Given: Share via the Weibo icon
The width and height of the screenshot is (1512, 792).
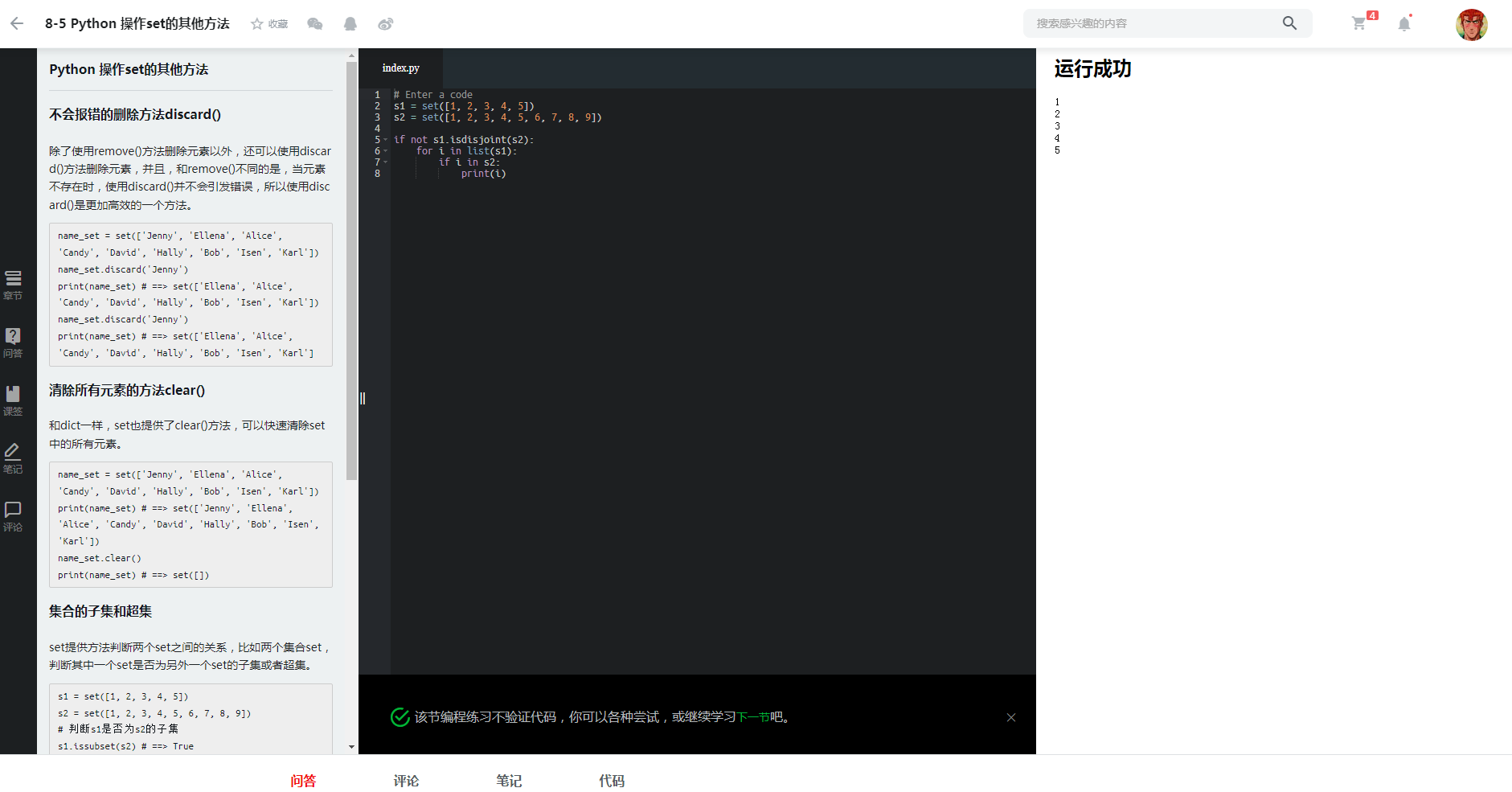Looking at the screenshot, I should 386,24.
